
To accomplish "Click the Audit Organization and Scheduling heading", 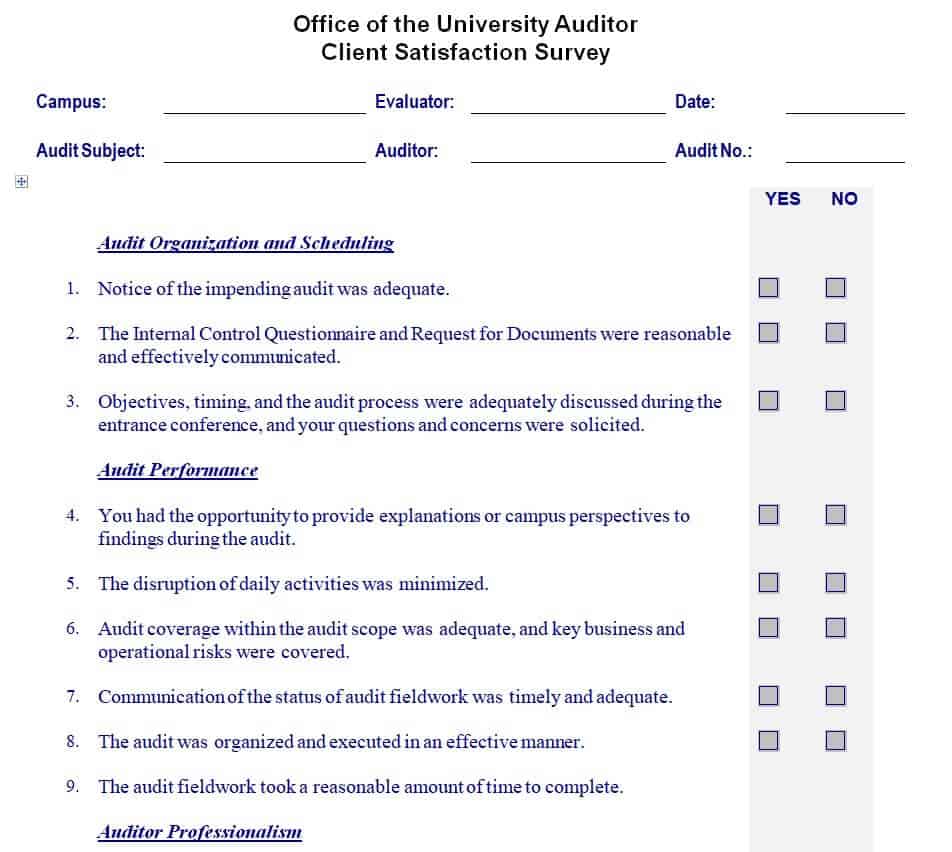I will [246, 243].
